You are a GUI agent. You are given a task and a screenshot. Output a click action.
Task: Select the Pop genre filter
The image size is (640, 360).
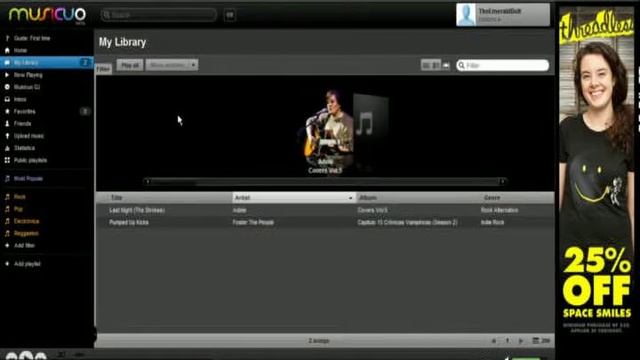[x=18, y=209]
